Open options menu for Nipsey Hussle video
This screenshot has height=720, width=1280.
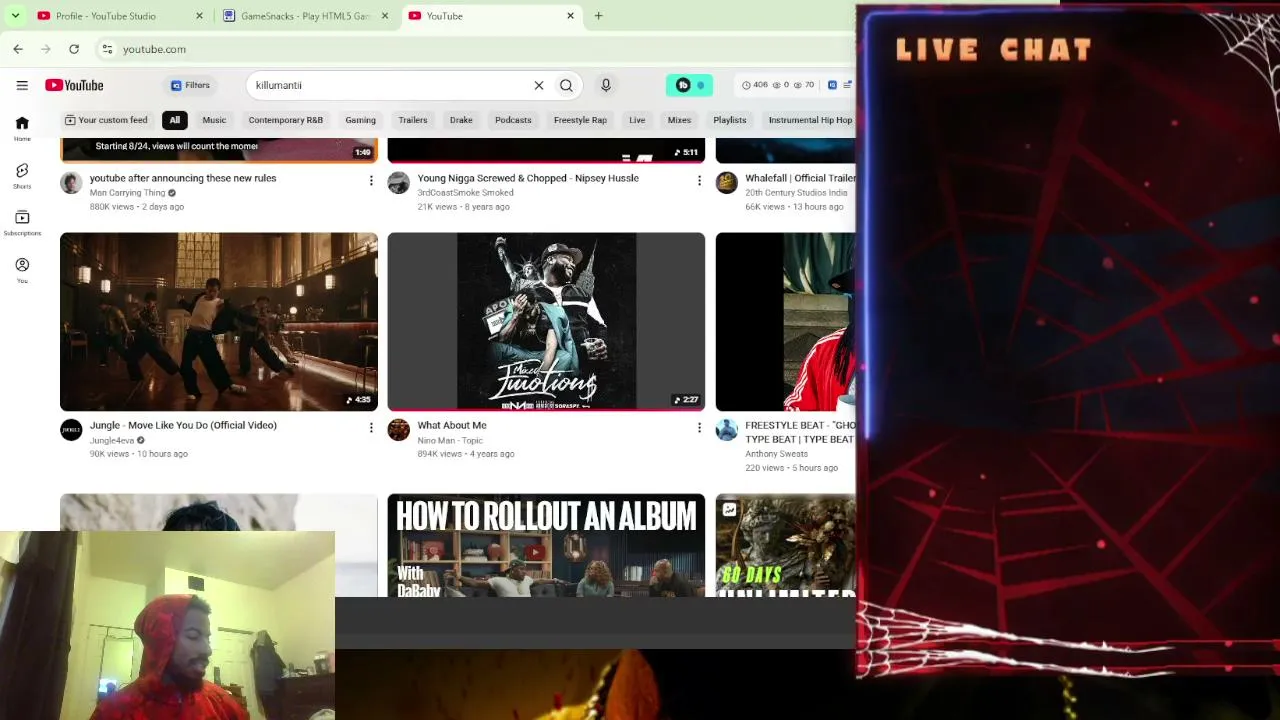pyautogui.click(x=699, y=181)
